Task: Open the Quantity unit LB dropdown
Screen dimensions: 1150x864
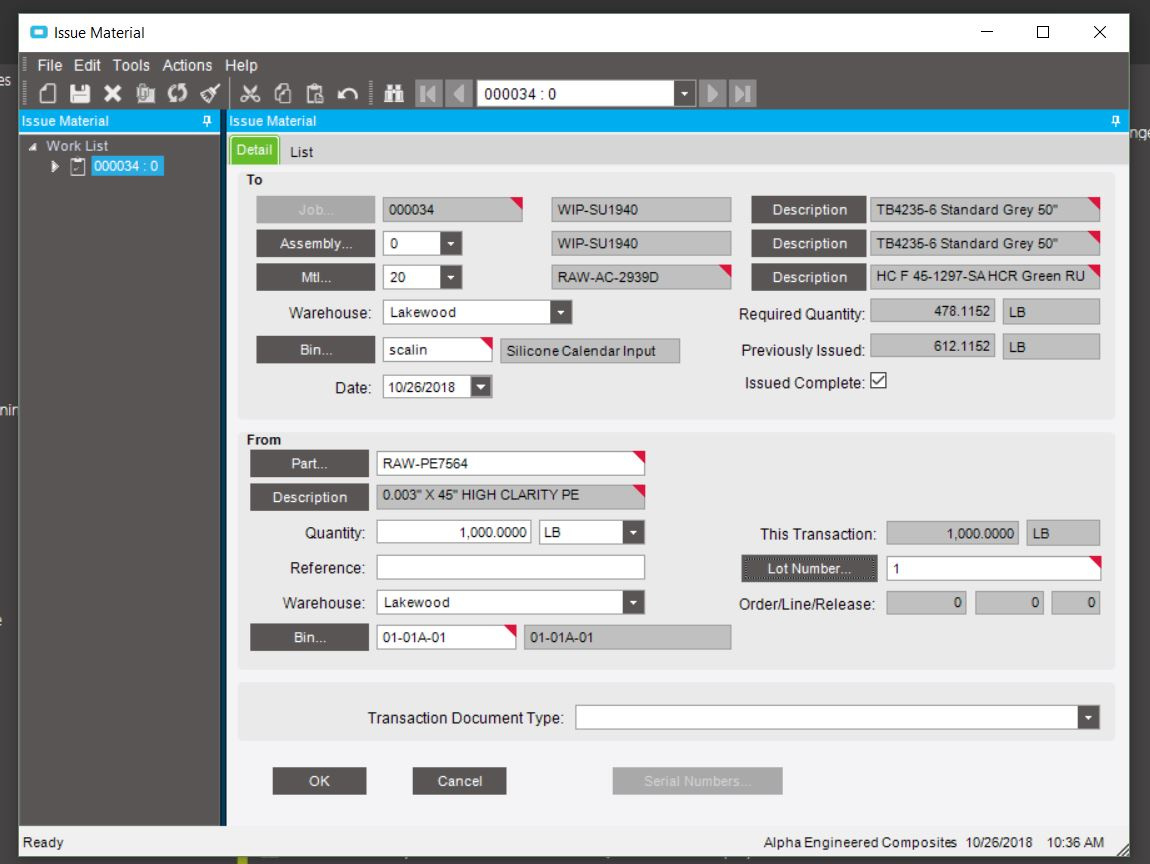Action: coord(634,532)
